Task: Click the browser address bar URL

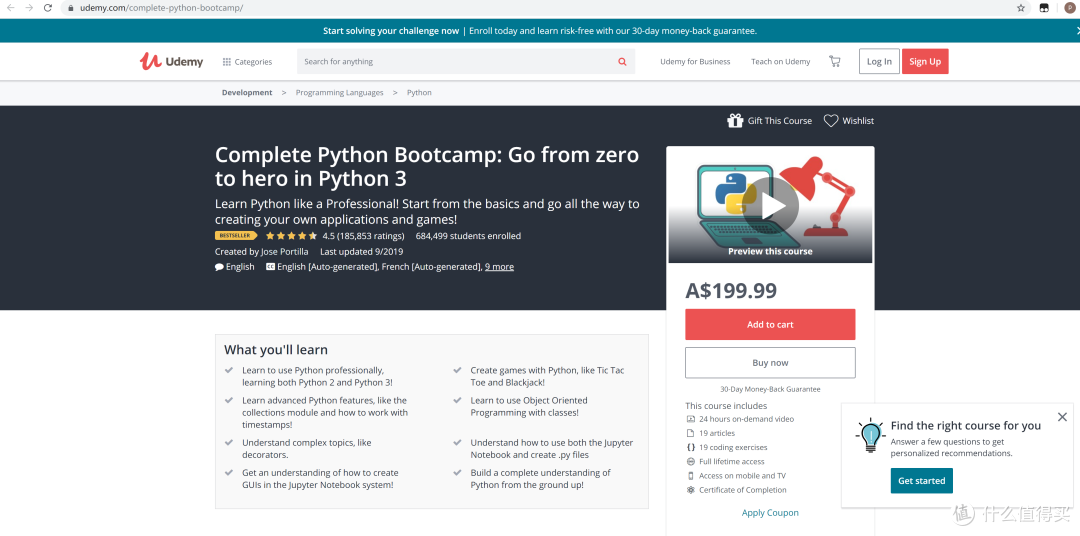Action: click(161, 8)
